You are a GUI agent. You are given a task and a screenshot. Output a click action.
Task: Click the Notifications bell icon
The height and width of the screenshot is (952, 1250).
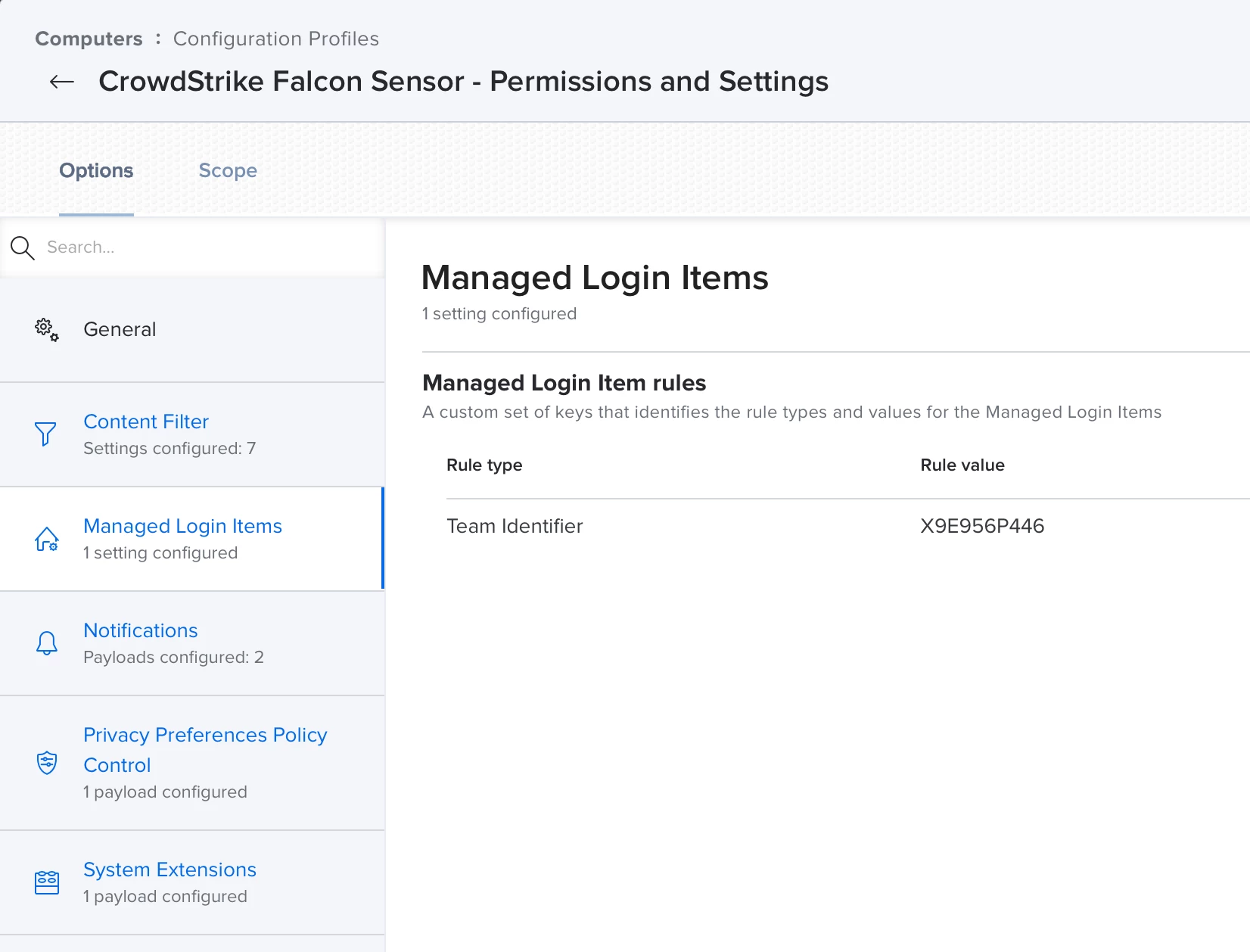pyautogui.click(x=47, y=643)
